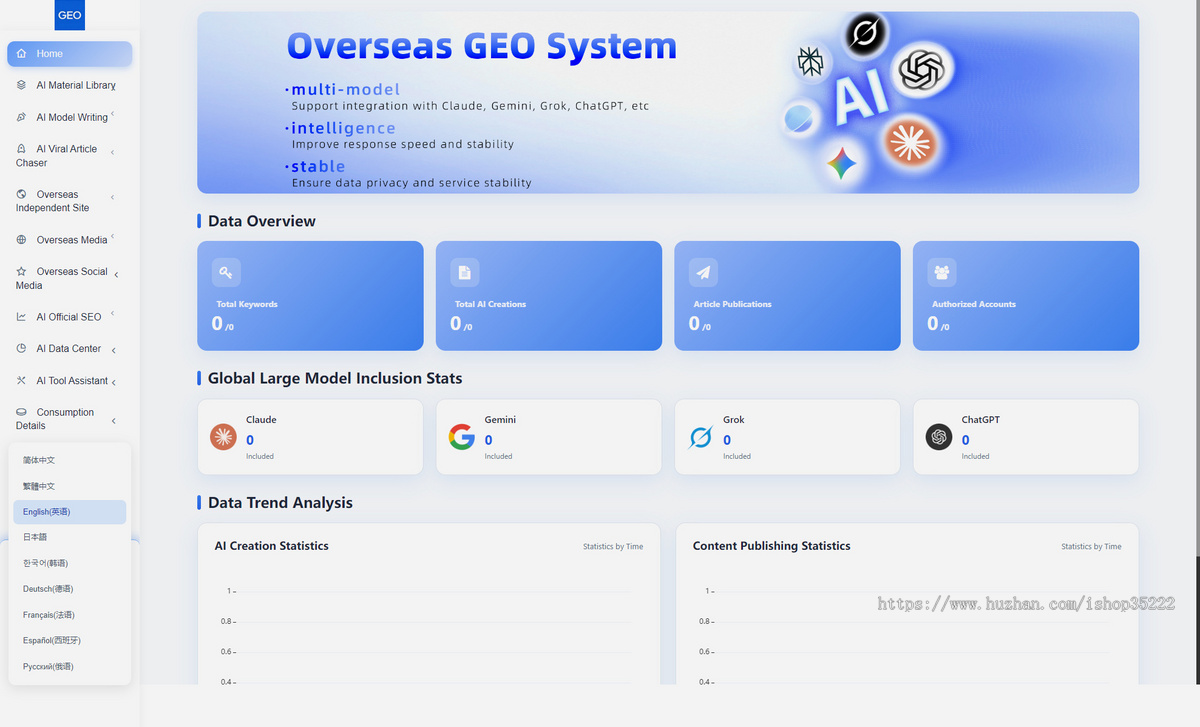Click the black Grok bubble in banner
The width and height of the screenshot is (1200, 727).
(x=866, y=34)
